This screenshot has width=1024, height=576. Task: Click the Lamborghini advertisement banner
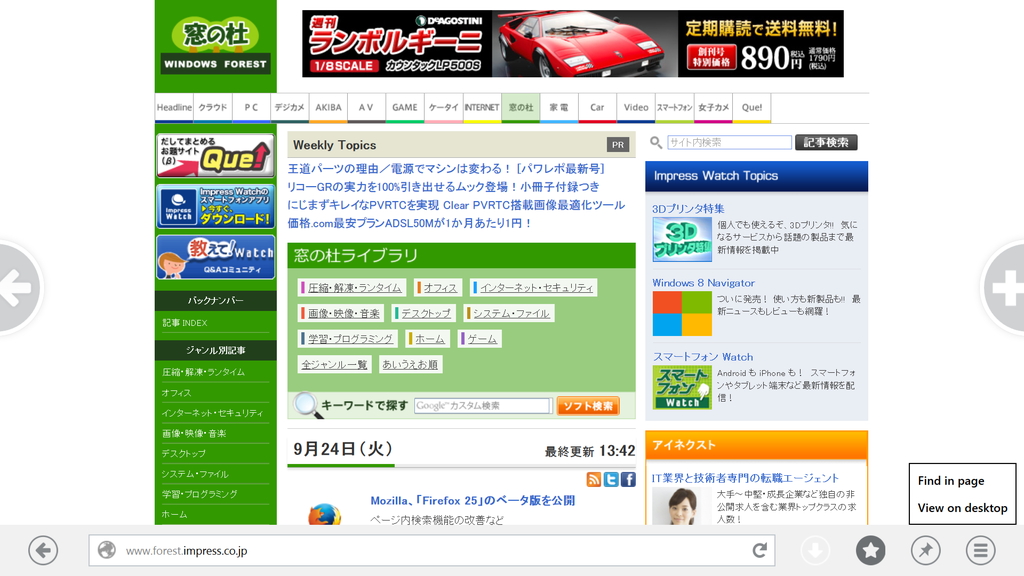click(x=573, y=44)
